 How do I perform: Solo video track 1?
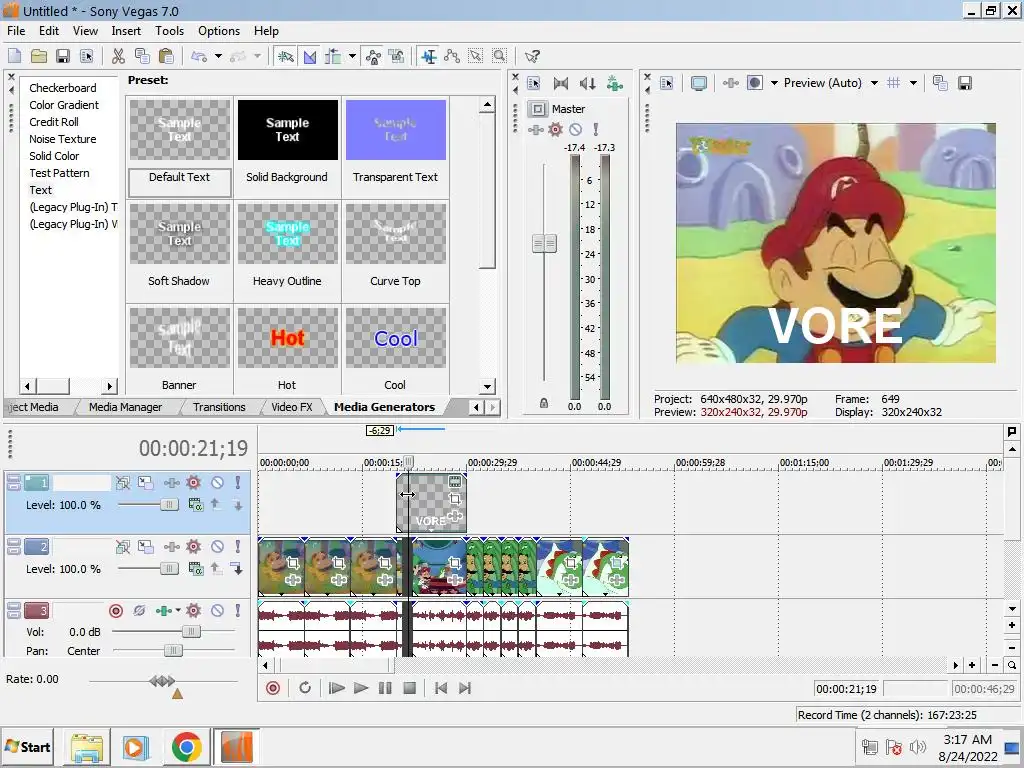coord(238,483)
